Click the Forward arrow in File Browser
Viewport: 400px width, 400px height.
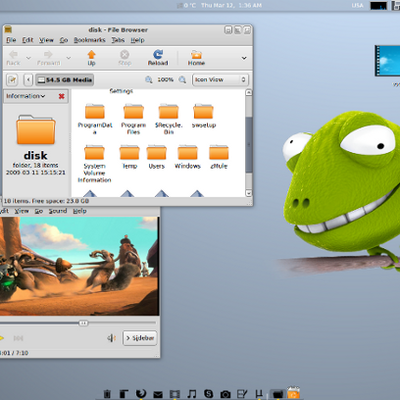coord(48,58)
